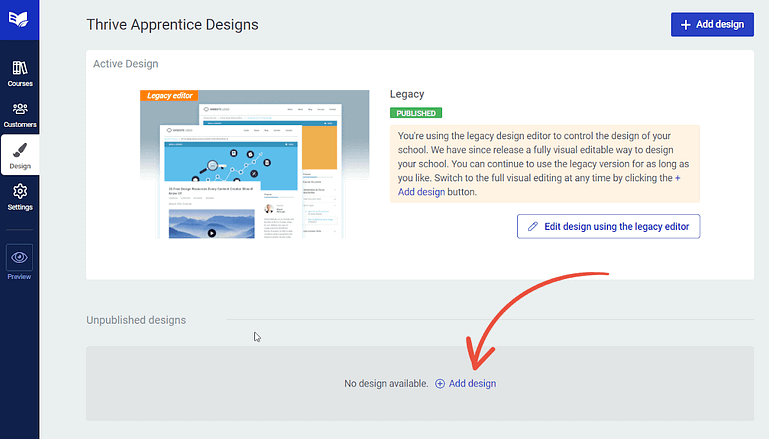The height and width of the screenshot is (439, 769).
Task: Click the Legacy design title
Action: pyautogui.click(x=407, y=94)
